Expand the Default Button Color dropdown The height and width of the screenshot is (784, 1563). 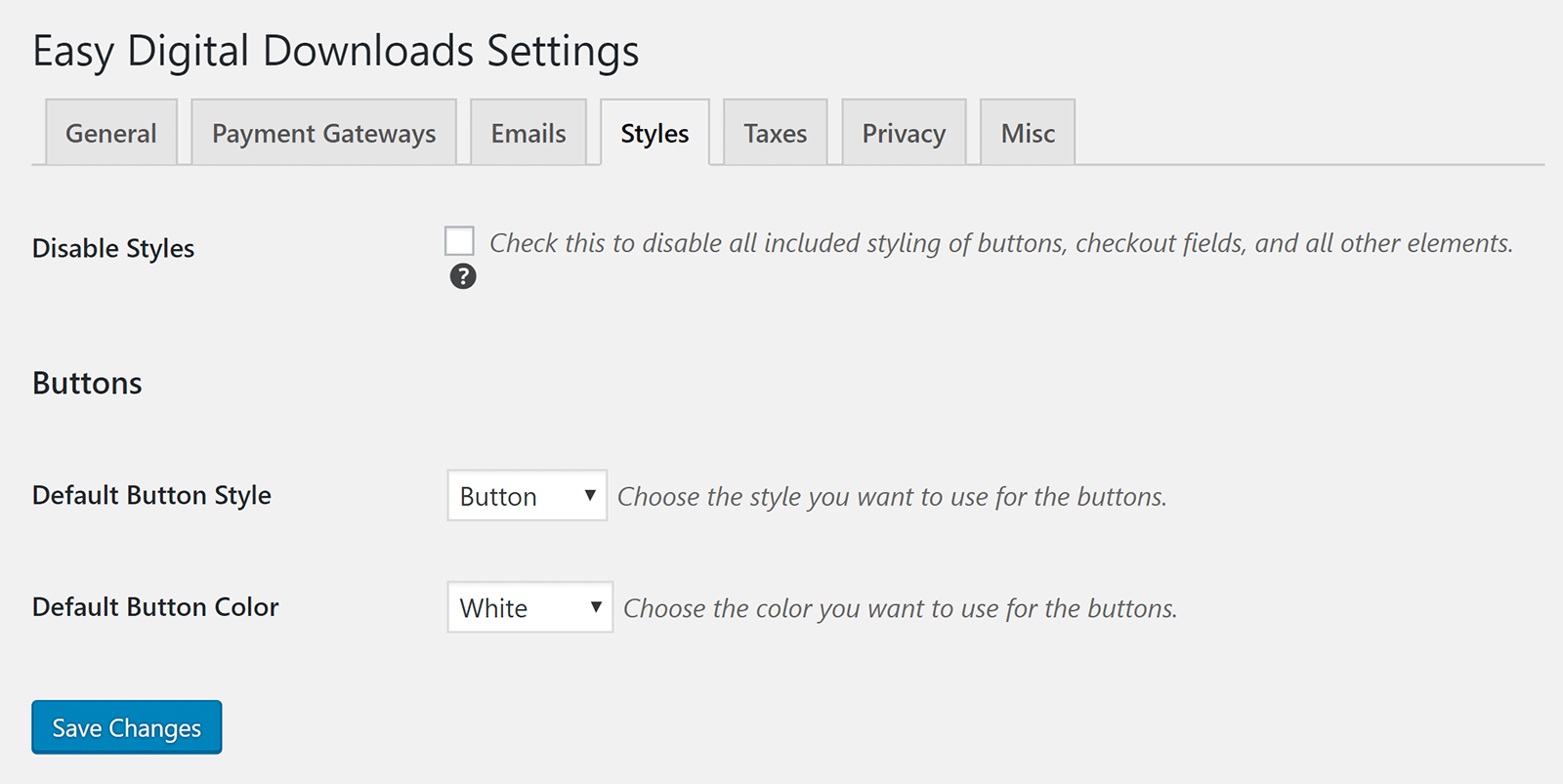tap(530, 607)
